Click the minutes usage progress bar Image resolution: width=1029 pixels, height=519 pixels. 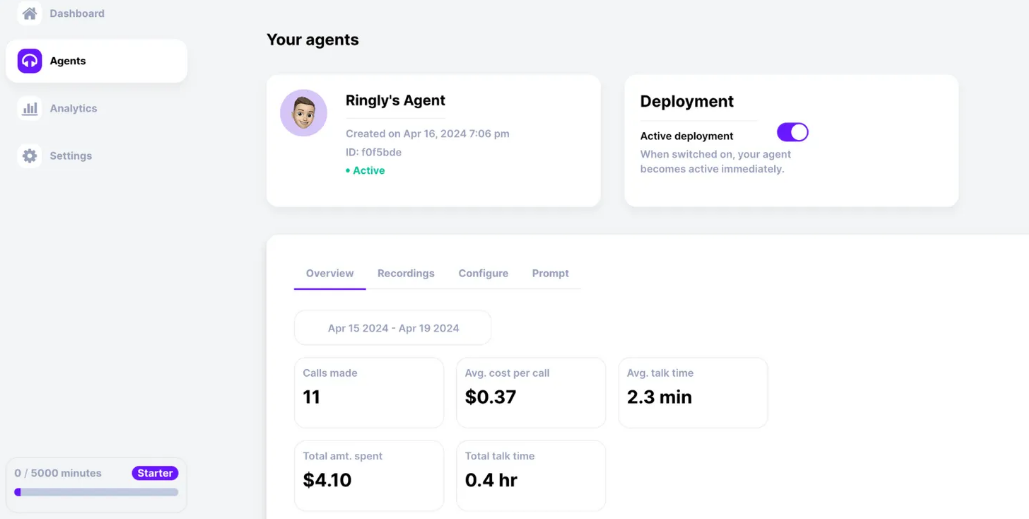tap(96, 492)
